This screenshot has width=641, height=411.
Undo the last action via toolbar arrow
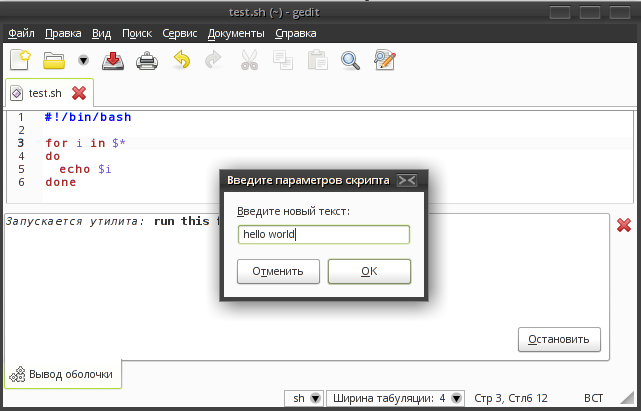point(181,61)
